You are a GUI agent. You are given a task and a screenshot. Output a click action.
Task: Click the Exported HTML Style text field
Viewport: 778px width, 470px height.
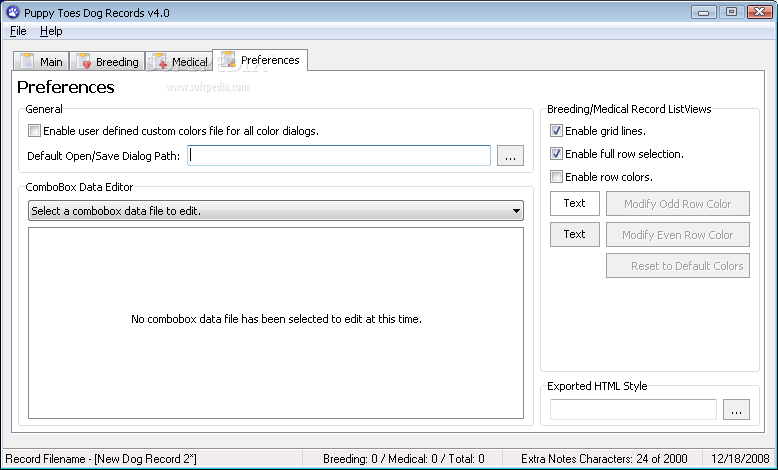click(x=633, y=409)
